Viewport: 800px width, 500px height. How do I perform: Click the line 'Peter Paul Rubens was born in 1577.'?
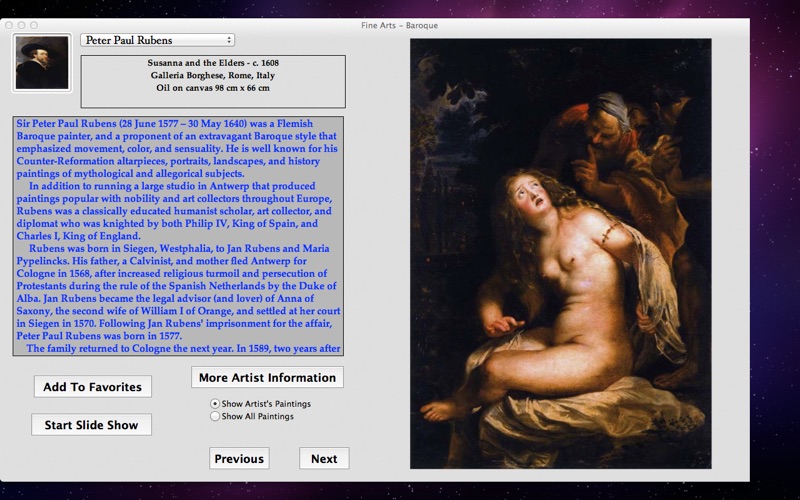(x=99, y=336)
